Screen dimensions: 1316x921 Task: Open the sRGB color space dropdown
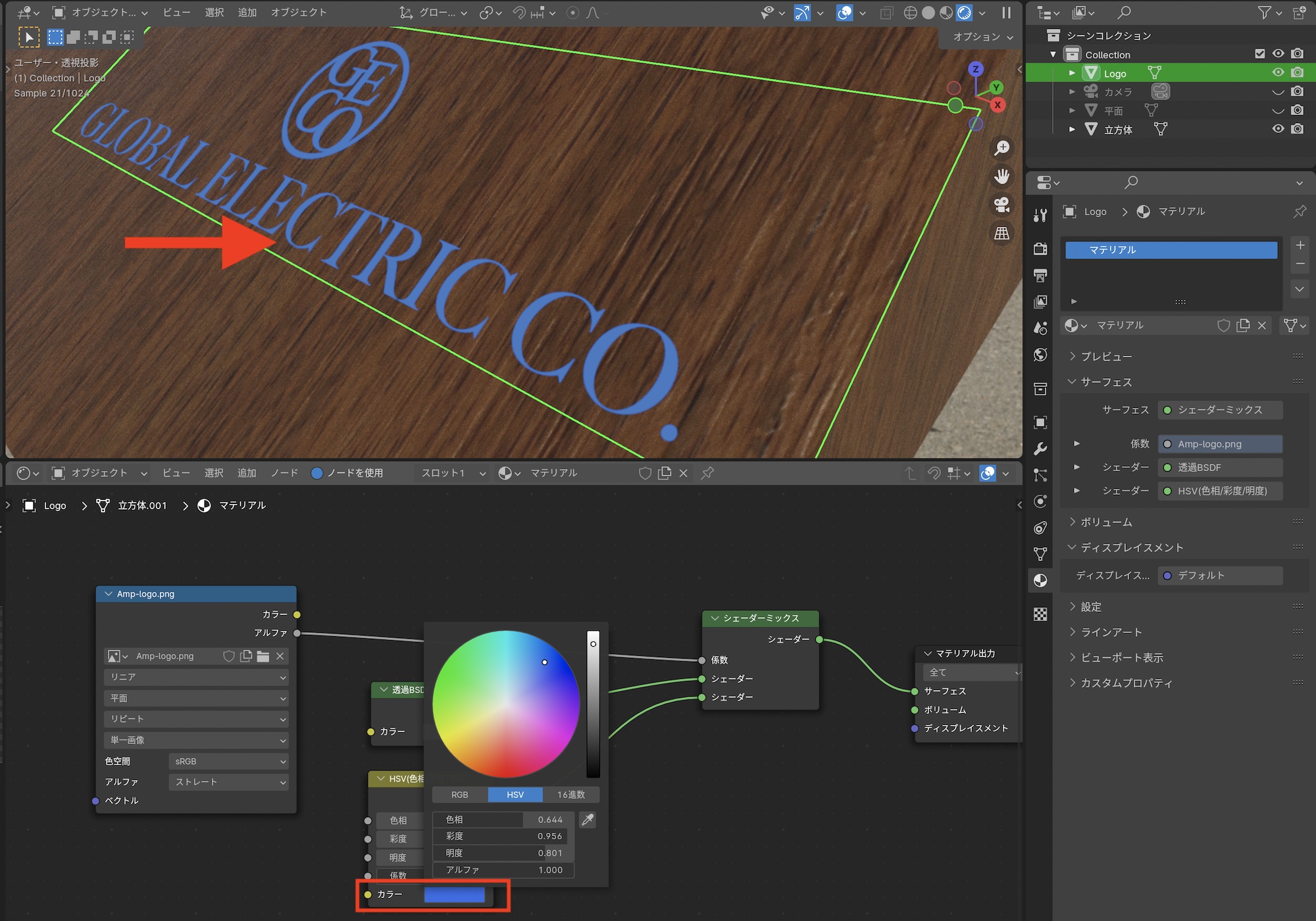pyautogui.click(x=228, y=761)
